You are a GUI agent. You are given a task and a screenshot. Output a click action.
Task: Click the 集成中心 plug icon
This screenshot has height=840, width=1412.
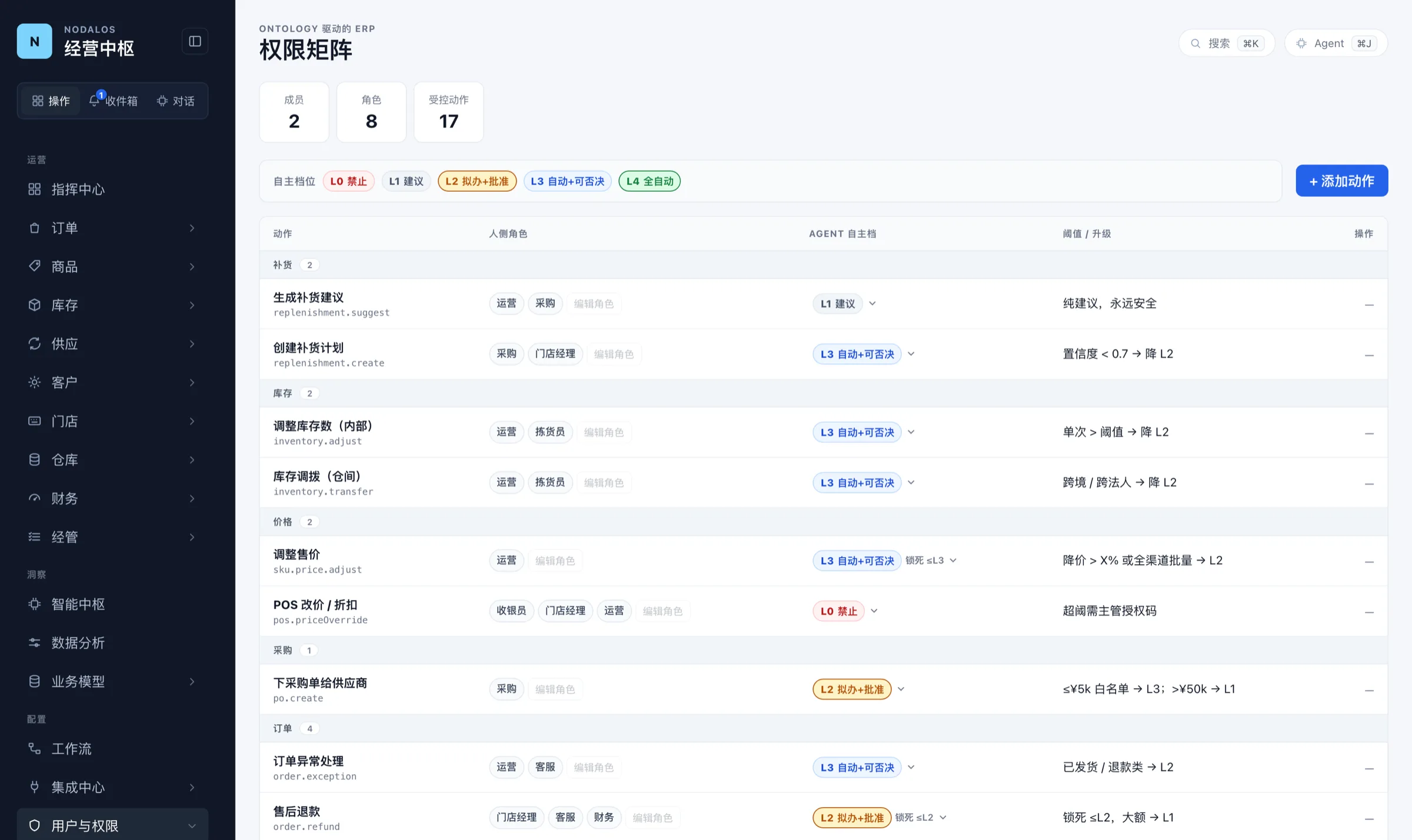click(35, 787)
